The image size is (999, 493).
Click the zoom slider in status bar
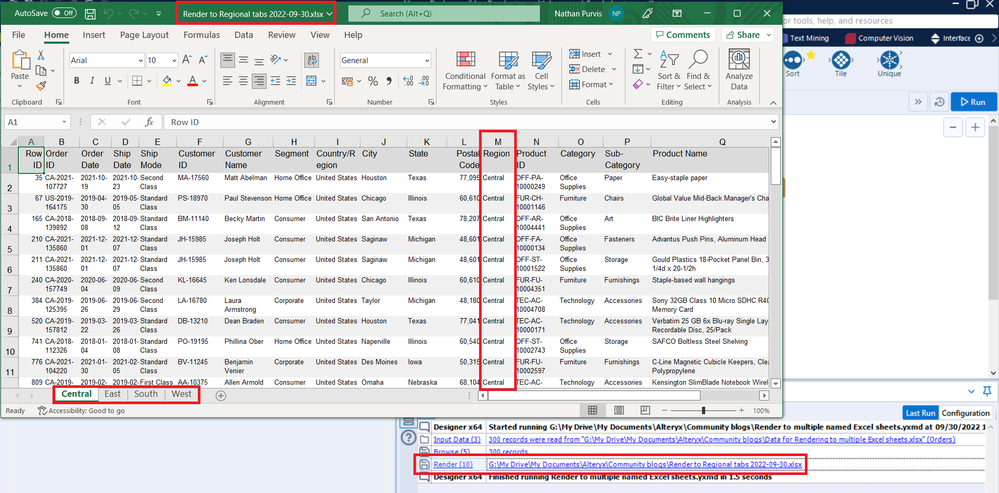705,411
